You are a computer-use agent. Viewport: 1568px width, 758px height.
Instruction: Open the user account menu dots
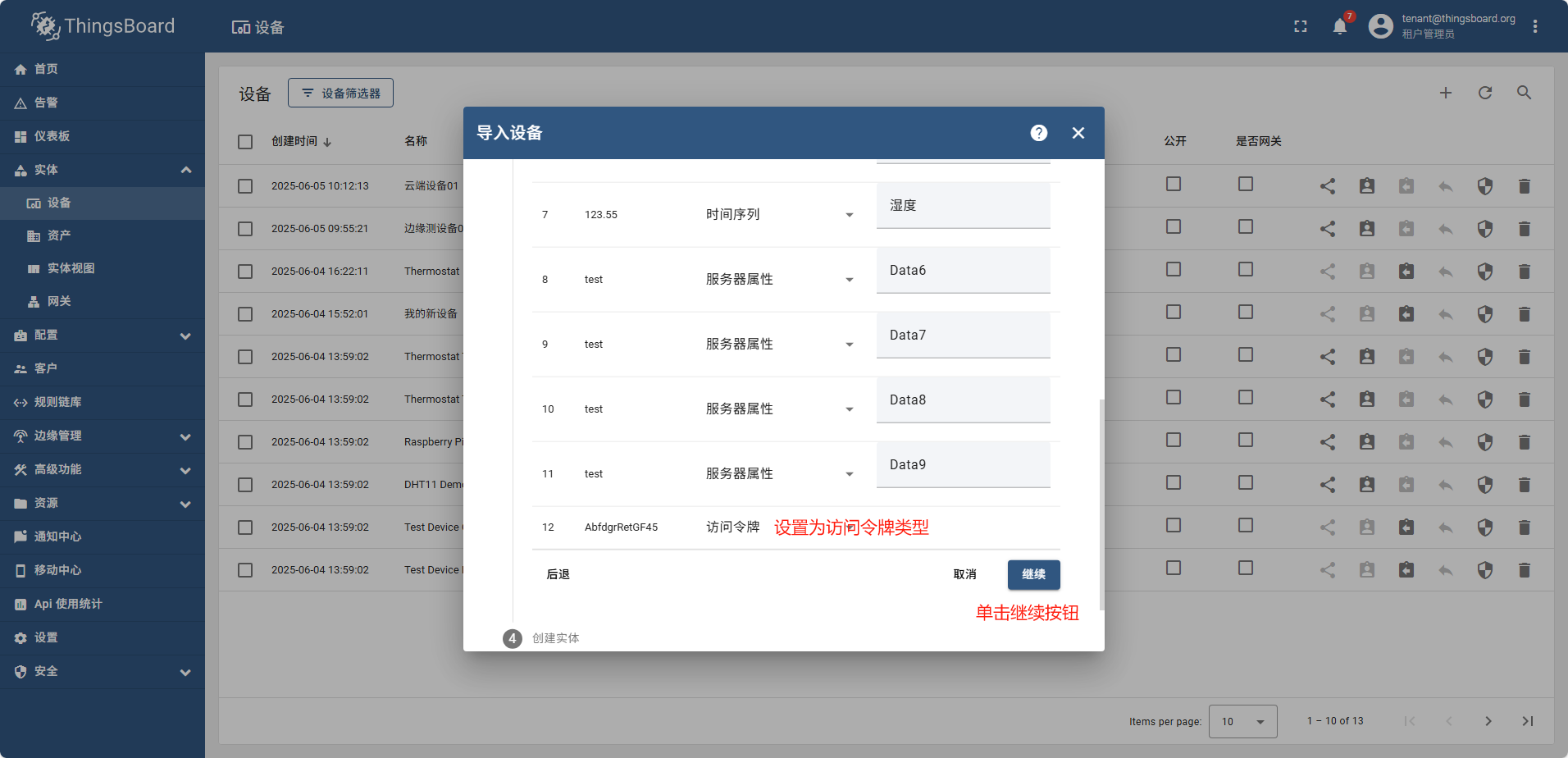tap(1534, 26)
